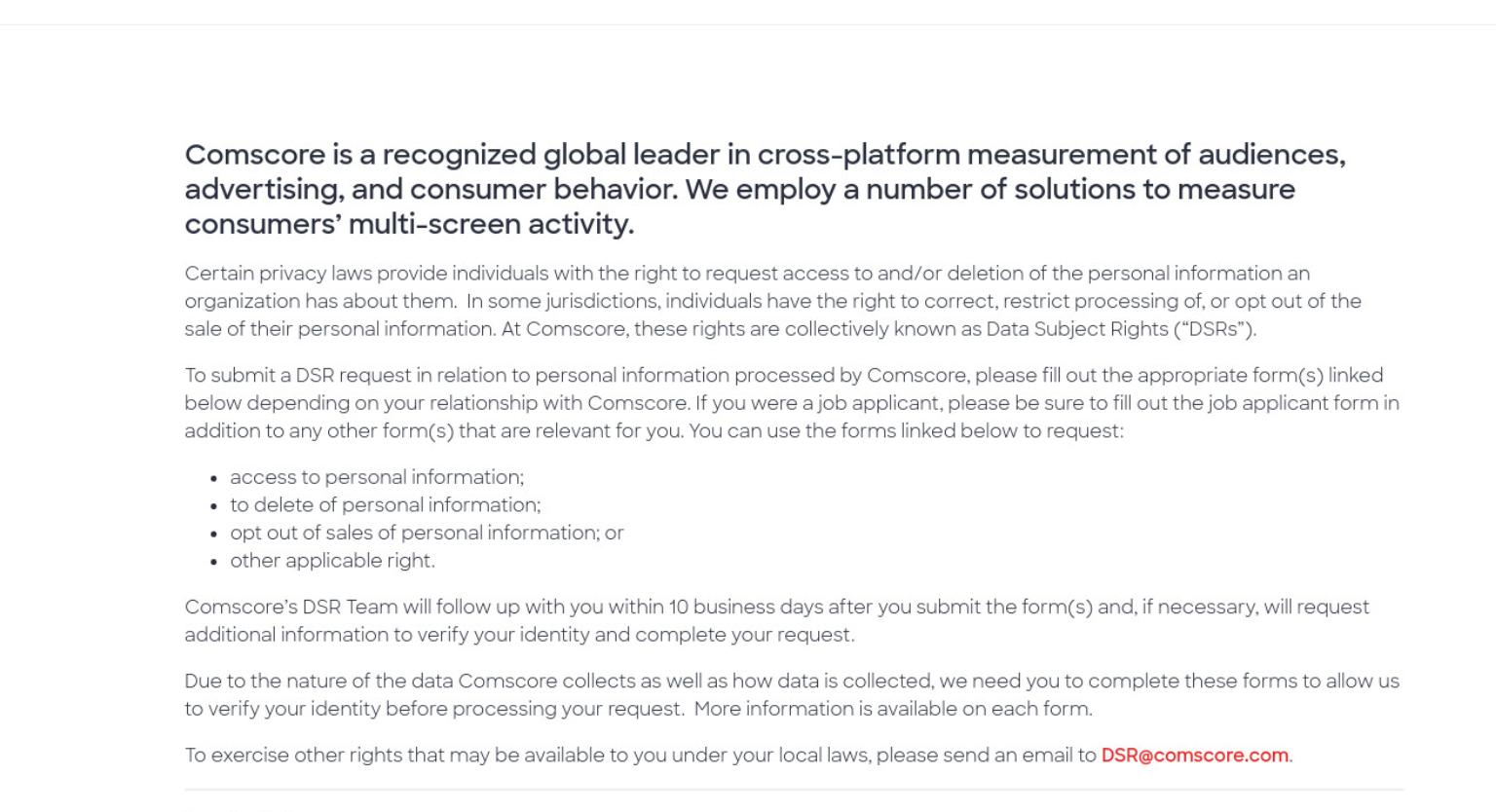The image size is (1496, 812).
Task: Click the phrase 'Data Subject Rights' in text
Action: coord(1076,329)
